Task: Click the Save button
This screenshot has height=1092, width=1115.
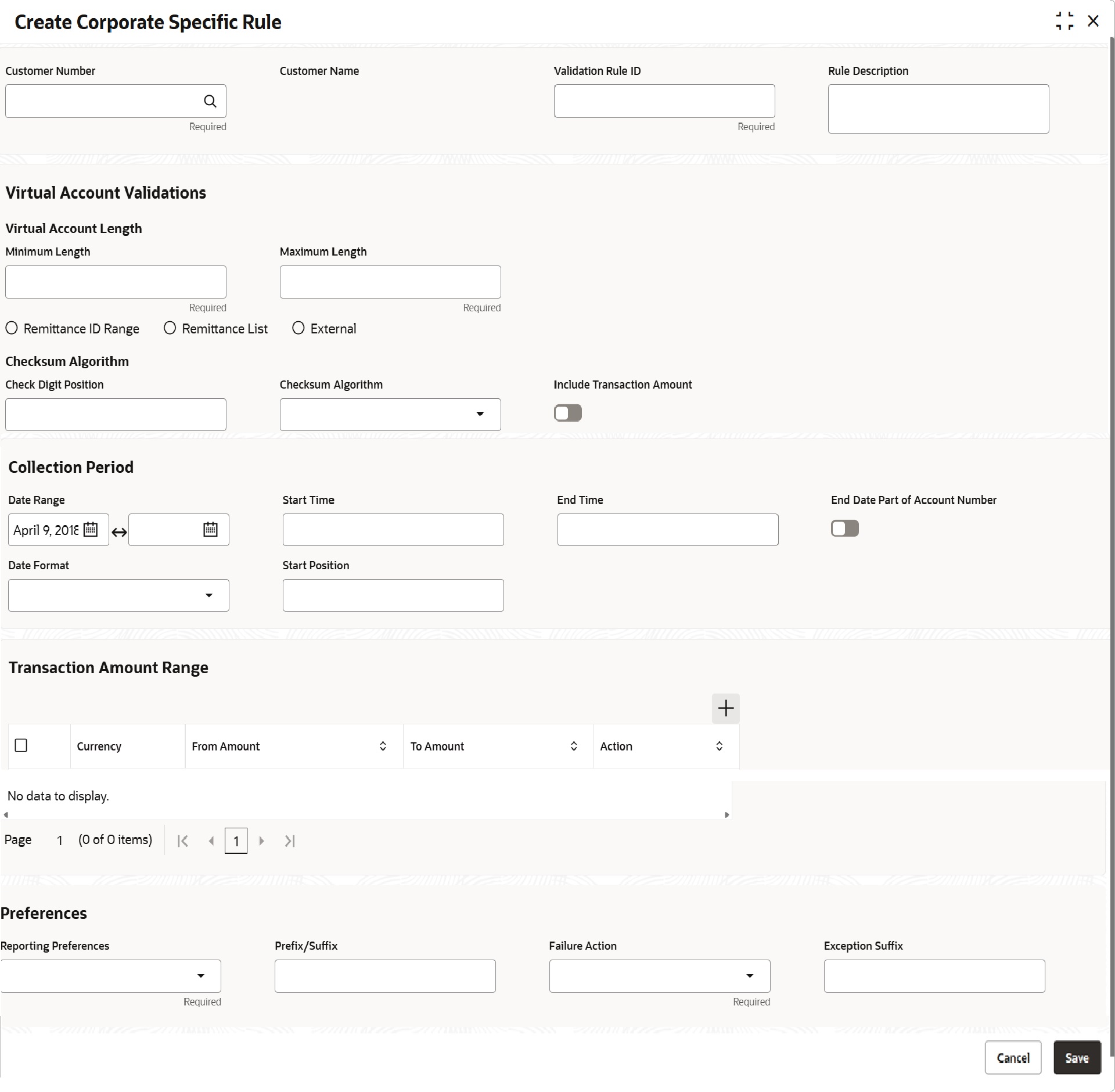Action: [x=1077, y=1058]
